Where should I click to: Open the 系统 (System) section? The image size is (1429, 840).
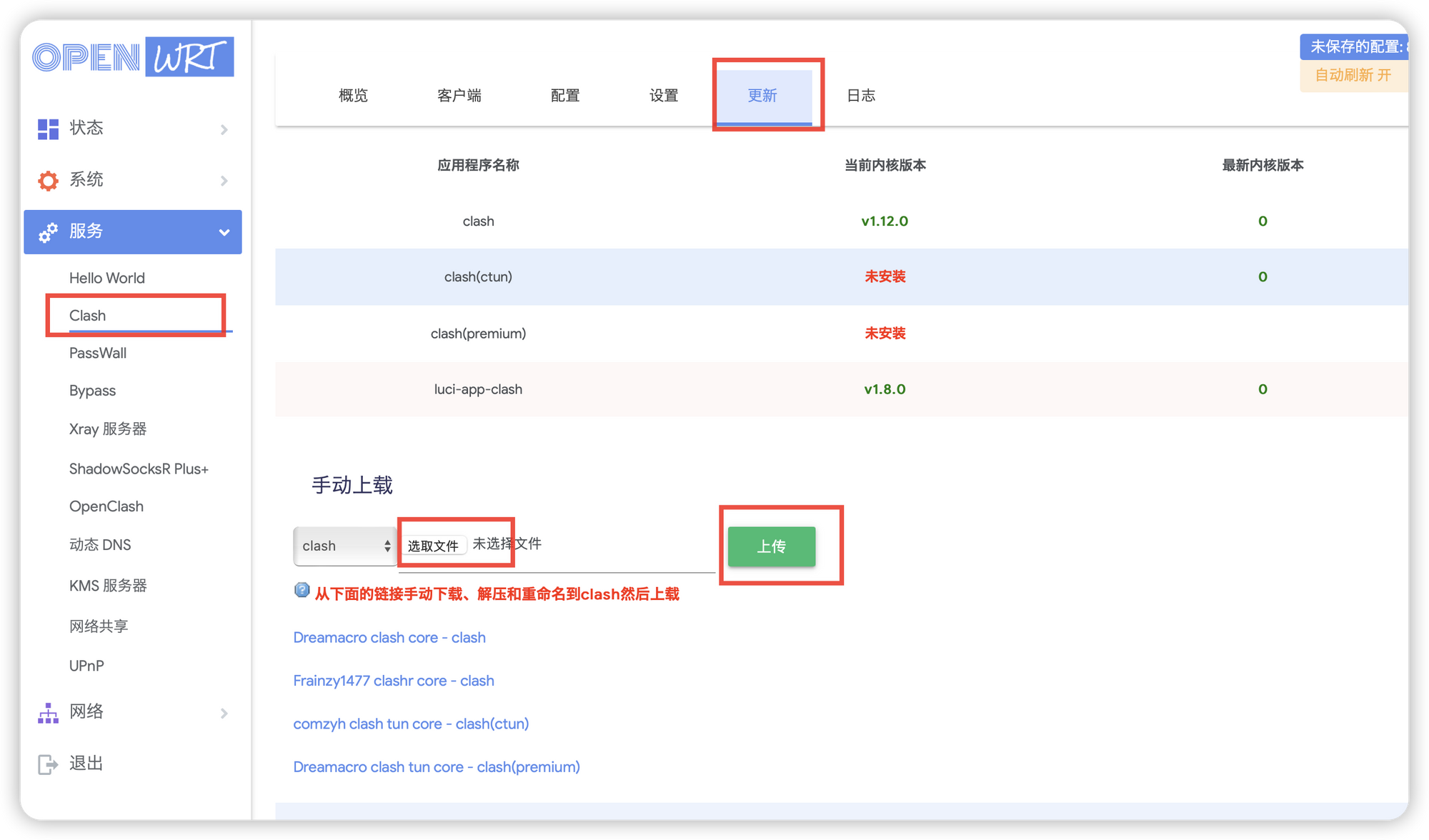(130, 179)
